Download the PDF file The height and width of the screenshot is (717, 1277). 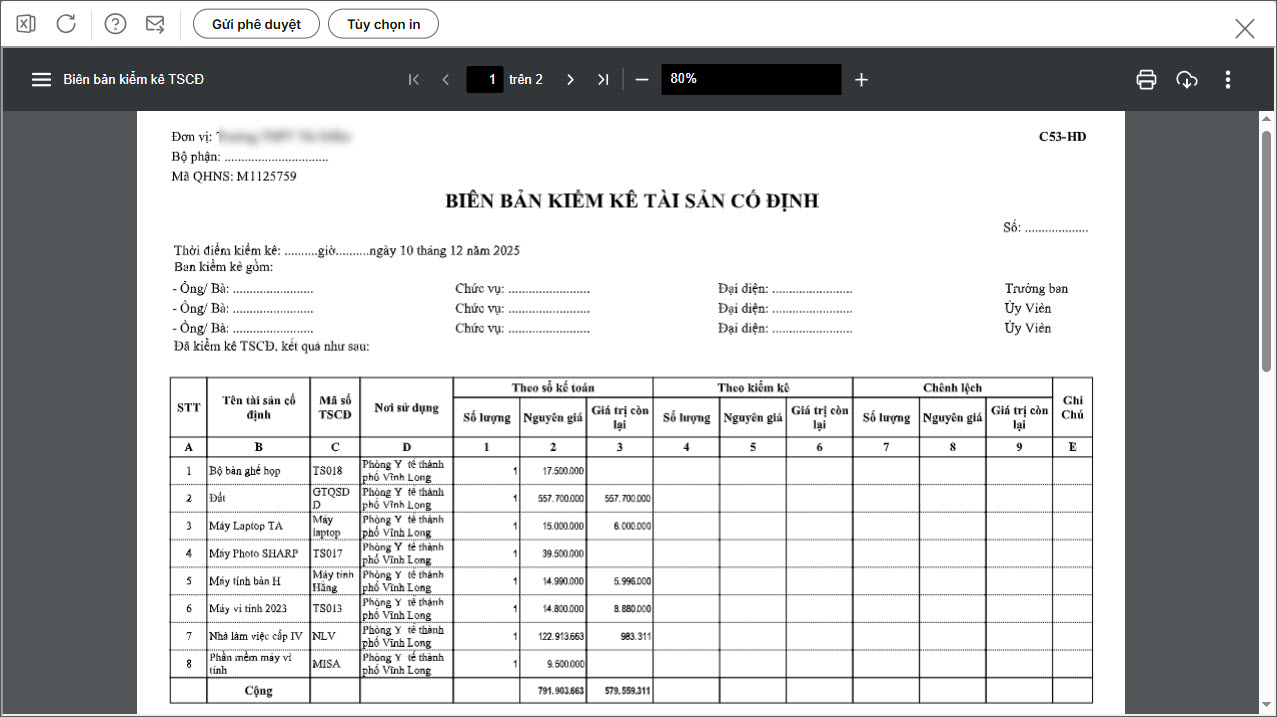[x=1187, y=80]
